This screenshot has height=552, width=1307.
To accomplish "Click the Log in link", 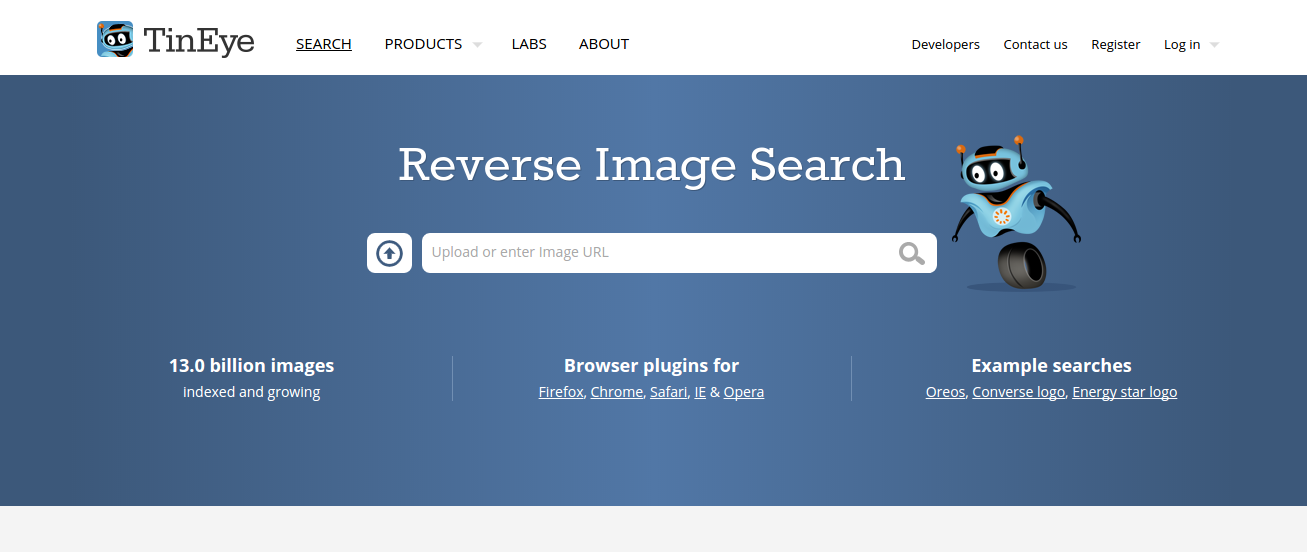I will click(1182, 44).
